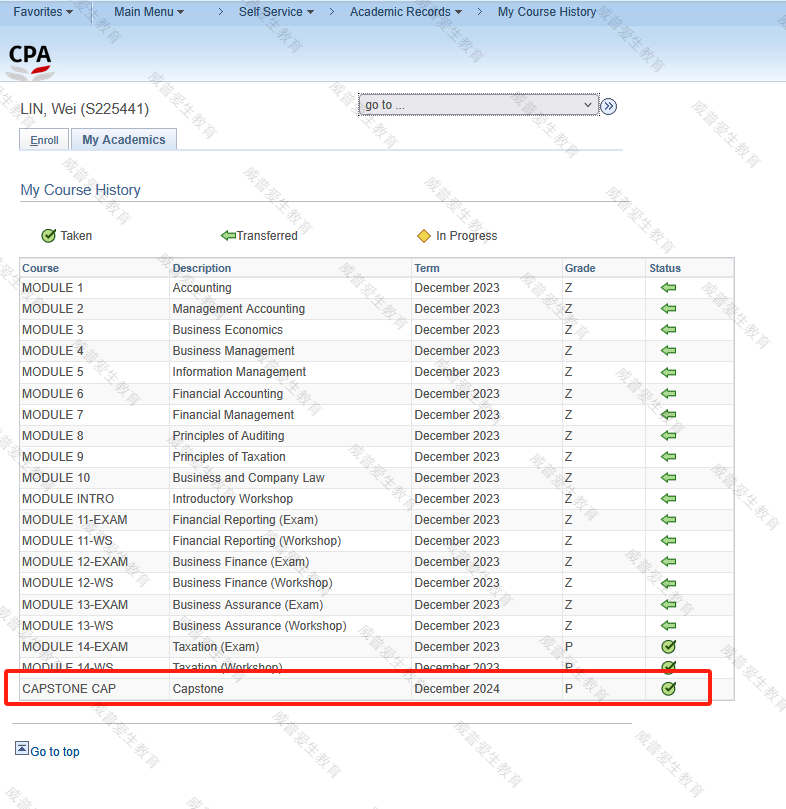Image resolution: width=786 pixels, height=809 pixels.
Task: Click 'Business Assurance (Exam)' description
Action: pyautogui.click(x=248, y=605)
